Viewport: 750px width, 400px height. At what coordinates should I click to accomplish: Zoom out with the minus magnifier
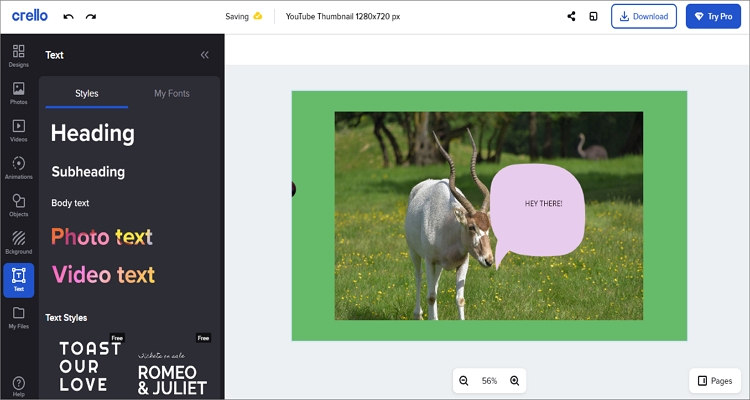[463, 381]
